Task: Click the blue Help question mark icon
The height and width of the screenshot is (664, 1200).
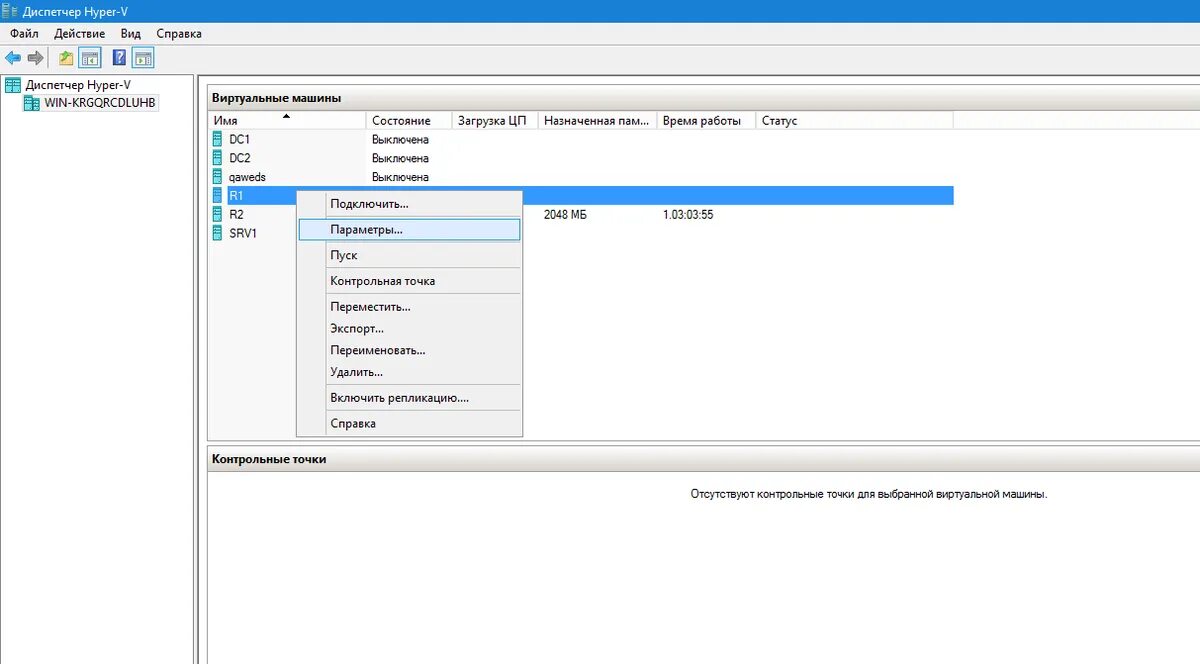Action: point(119,58)
